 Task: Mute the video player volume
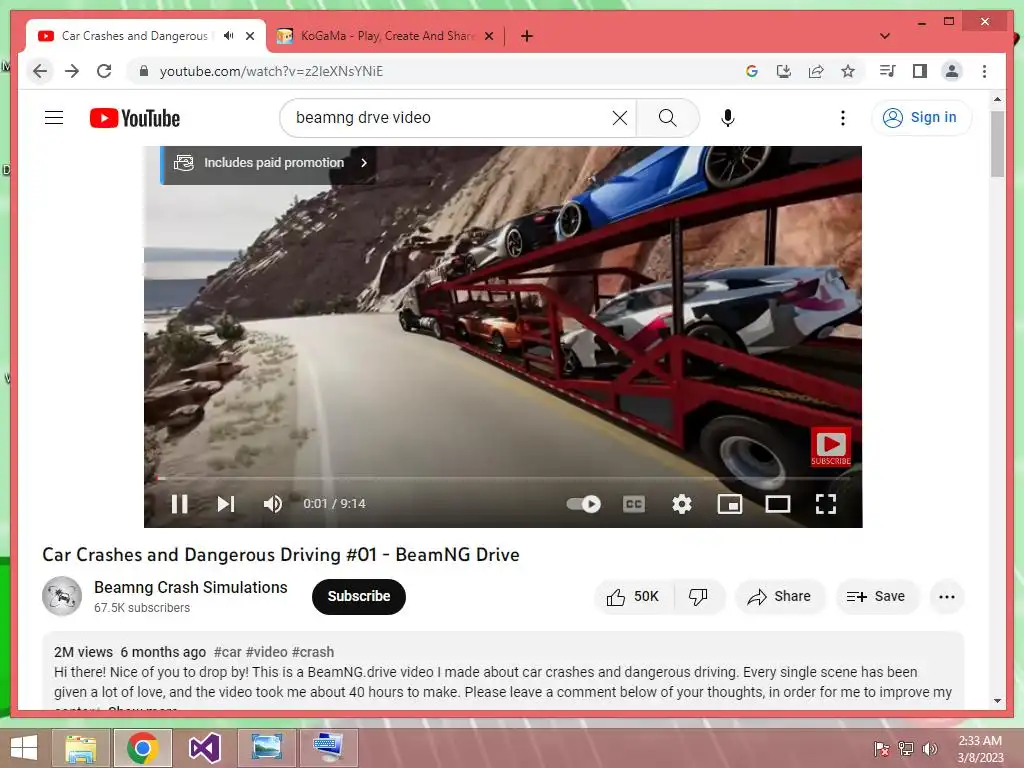coord(273,504)
